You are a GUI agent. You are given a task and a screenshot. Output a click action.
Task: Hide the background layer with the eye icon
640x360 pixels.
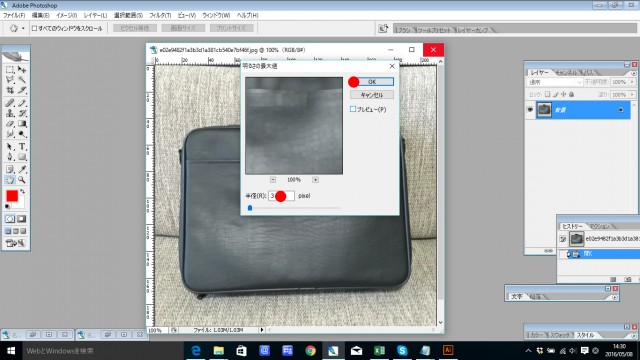530,110
